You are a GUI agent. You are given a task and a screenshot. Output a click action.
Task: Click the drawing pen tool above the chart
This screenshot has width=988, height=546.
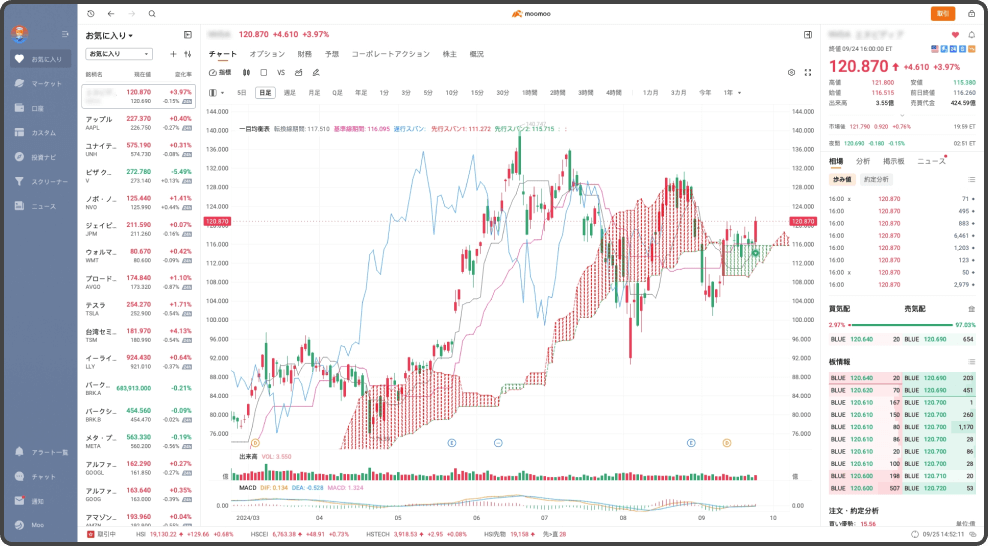(x=316, y=72)
